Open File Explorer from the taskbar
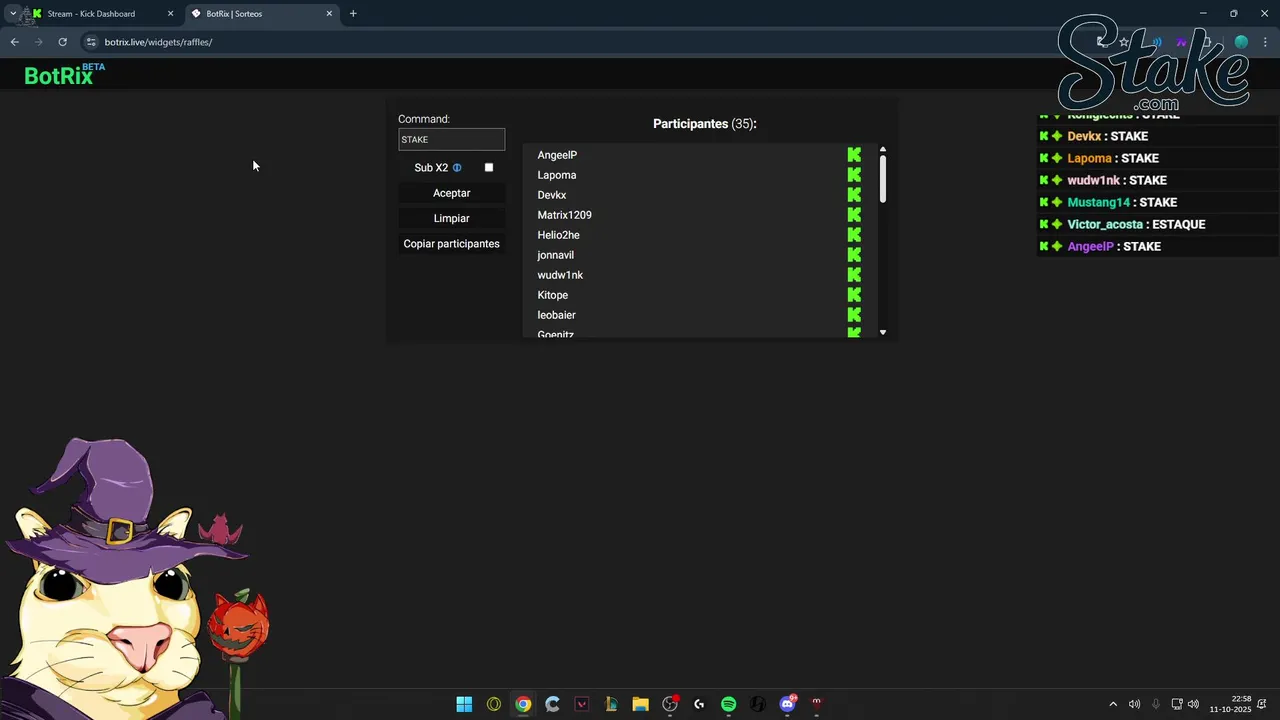1280x720 pixels. coord(640,704)
